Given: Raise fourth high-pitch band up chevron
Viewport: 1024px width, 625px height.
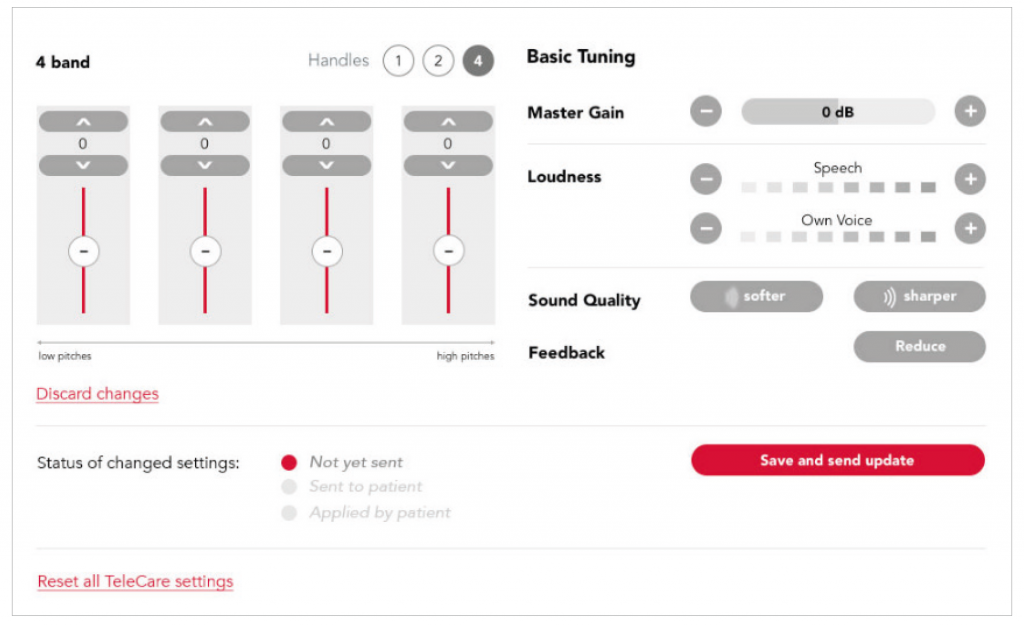Looking at the screenshot, I should point(448,121).
